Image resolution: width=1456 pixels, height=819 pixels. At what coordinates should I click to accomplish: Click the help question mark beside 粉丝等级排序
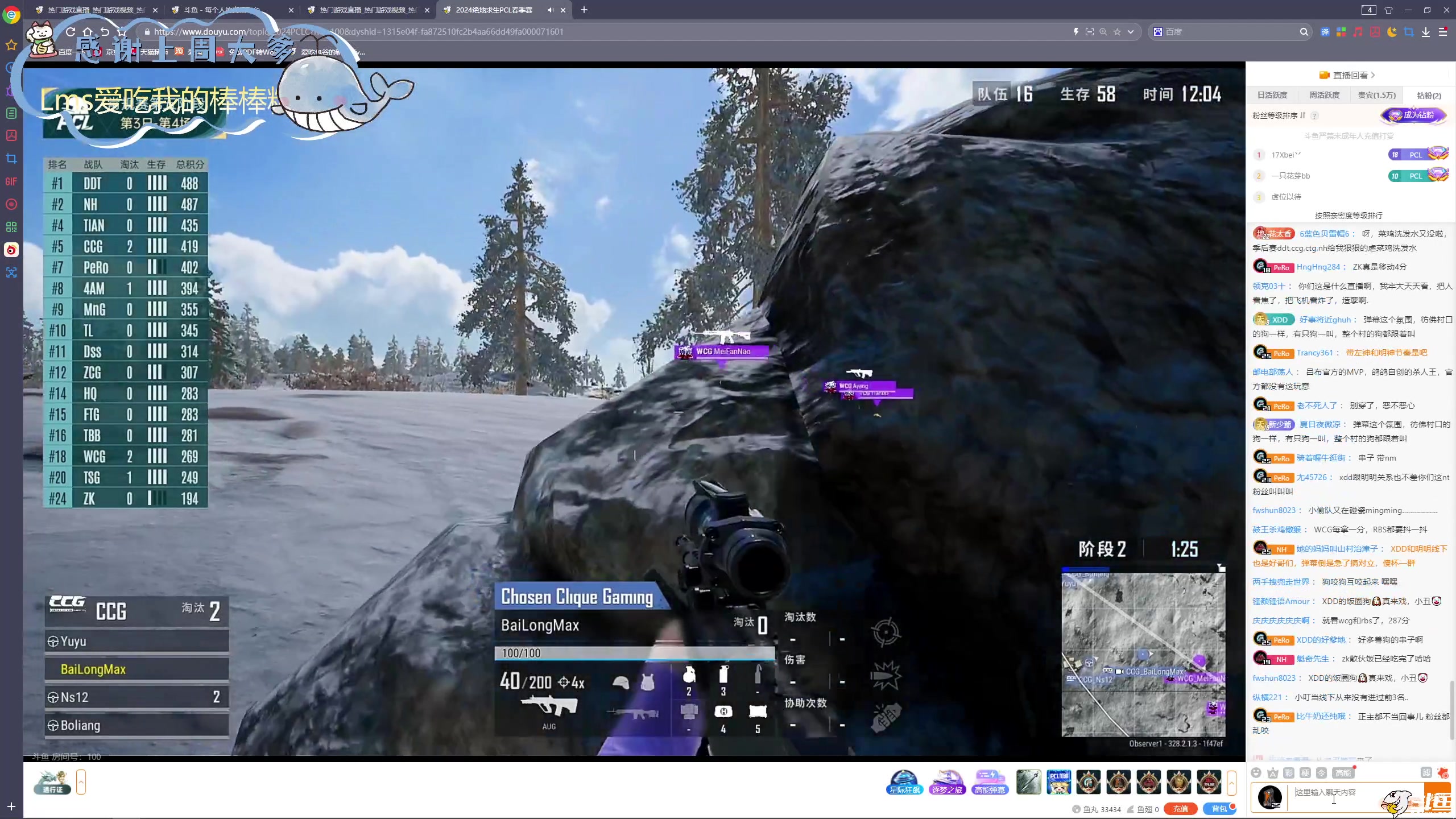[1314, 115]
